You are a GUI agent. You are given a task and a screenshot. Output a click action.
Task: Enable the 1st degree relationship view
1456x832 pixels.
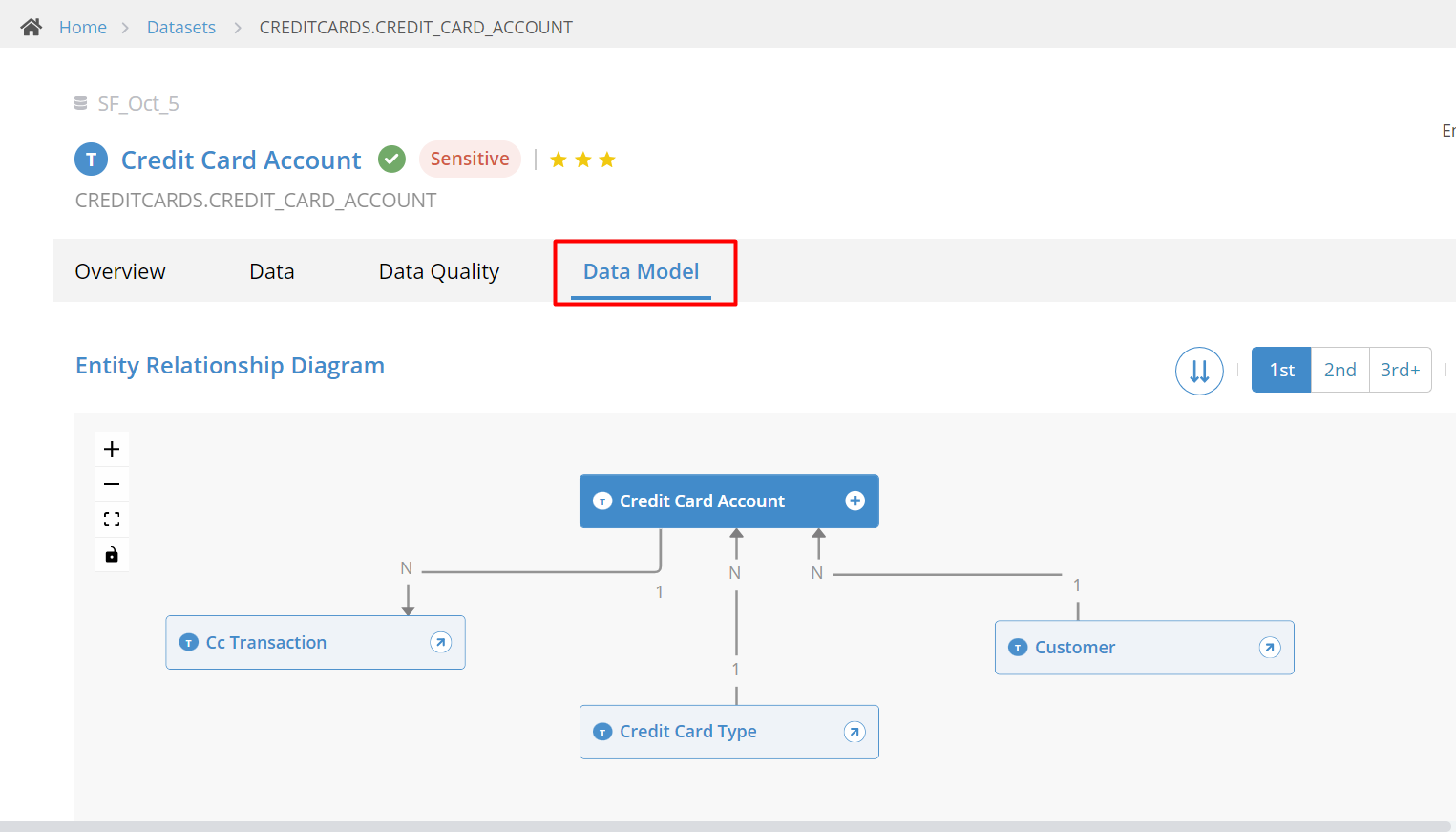tap(1280, 370)
